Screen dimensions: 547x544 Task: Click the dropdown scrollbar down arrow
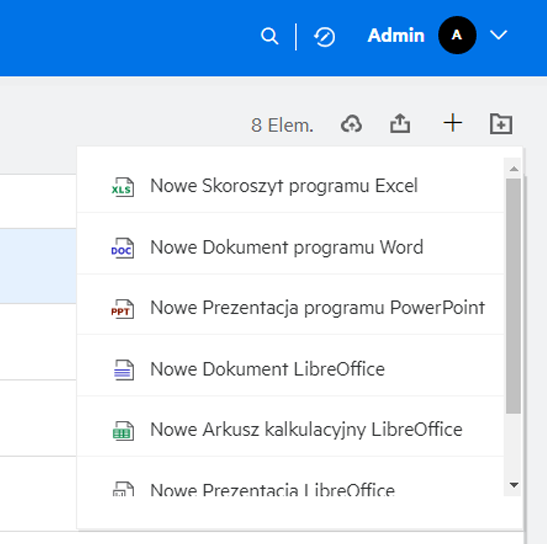[514, 485]
